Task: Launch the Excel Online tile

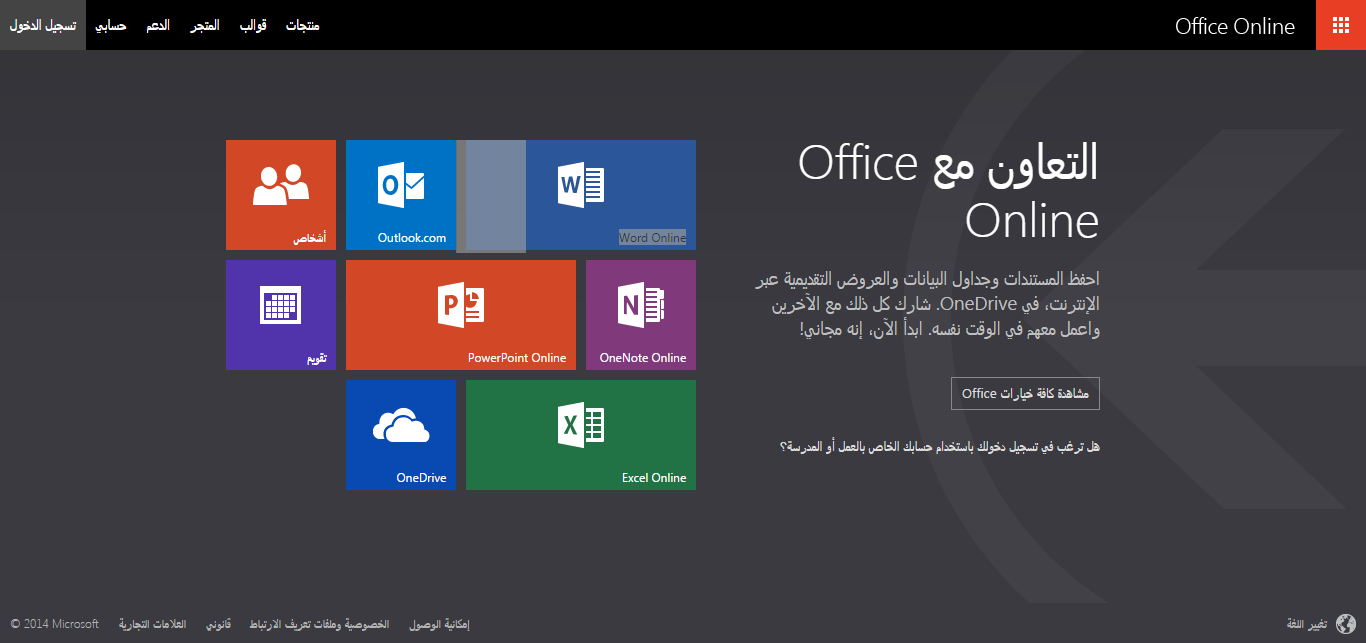Action: coord(581,435)
